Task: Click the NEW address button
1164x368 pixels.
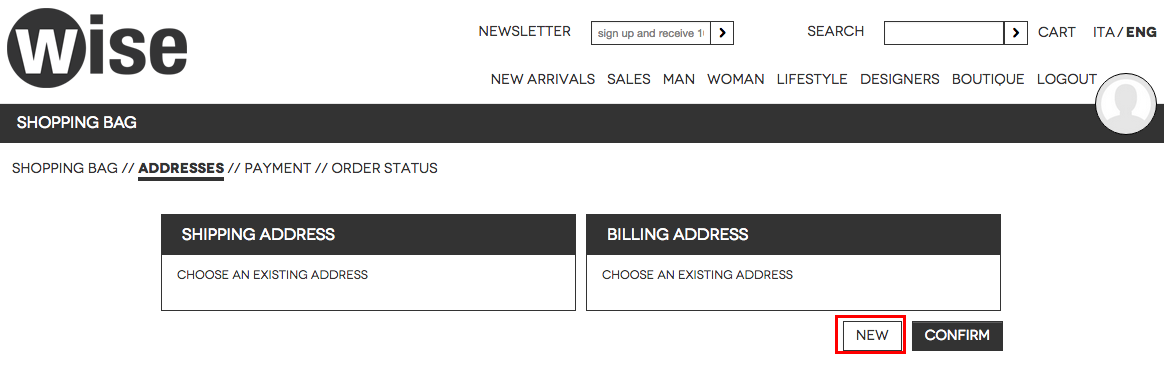Action: point(872,335)
